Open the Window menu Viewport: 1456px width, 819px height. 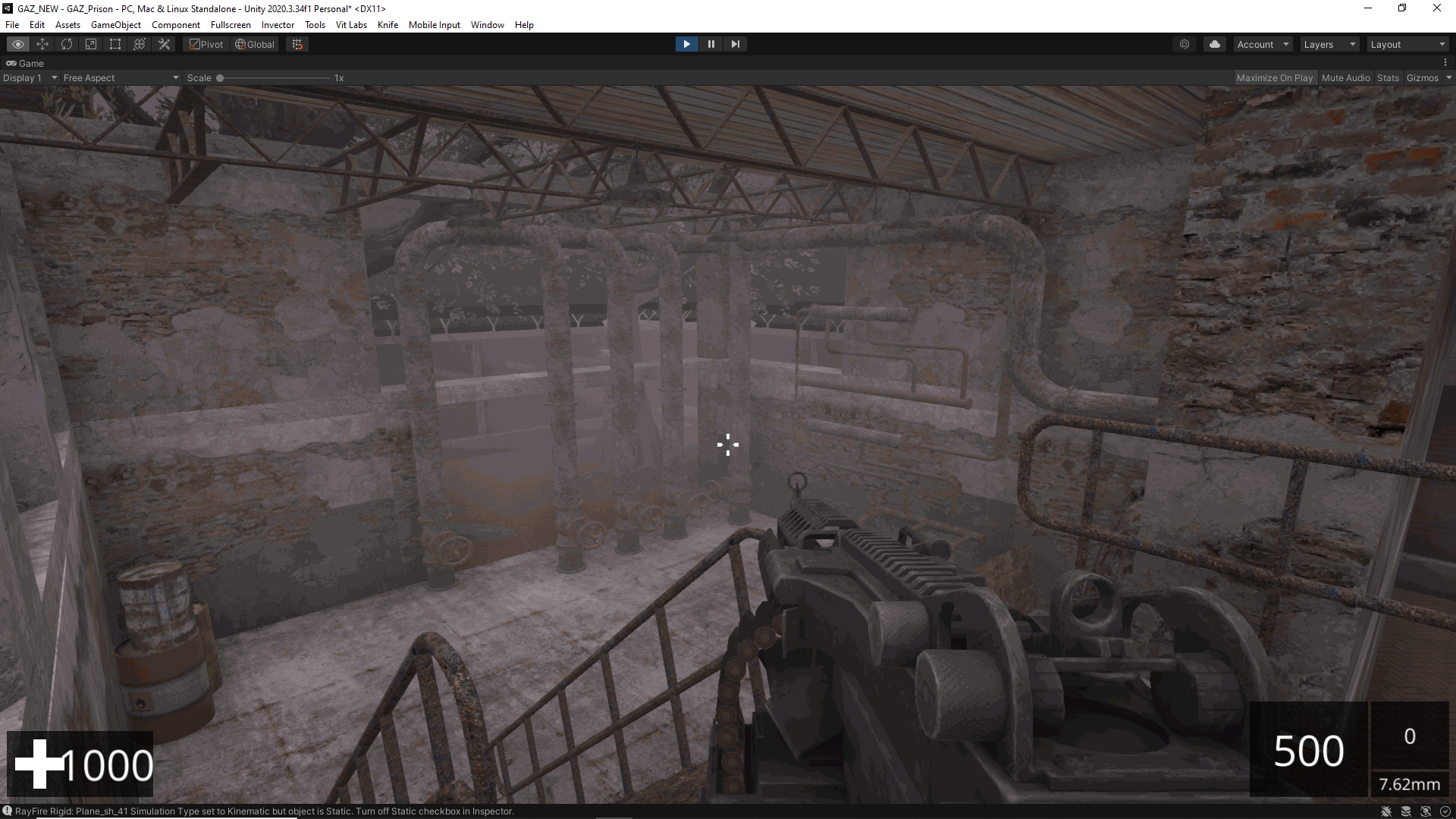487,25
